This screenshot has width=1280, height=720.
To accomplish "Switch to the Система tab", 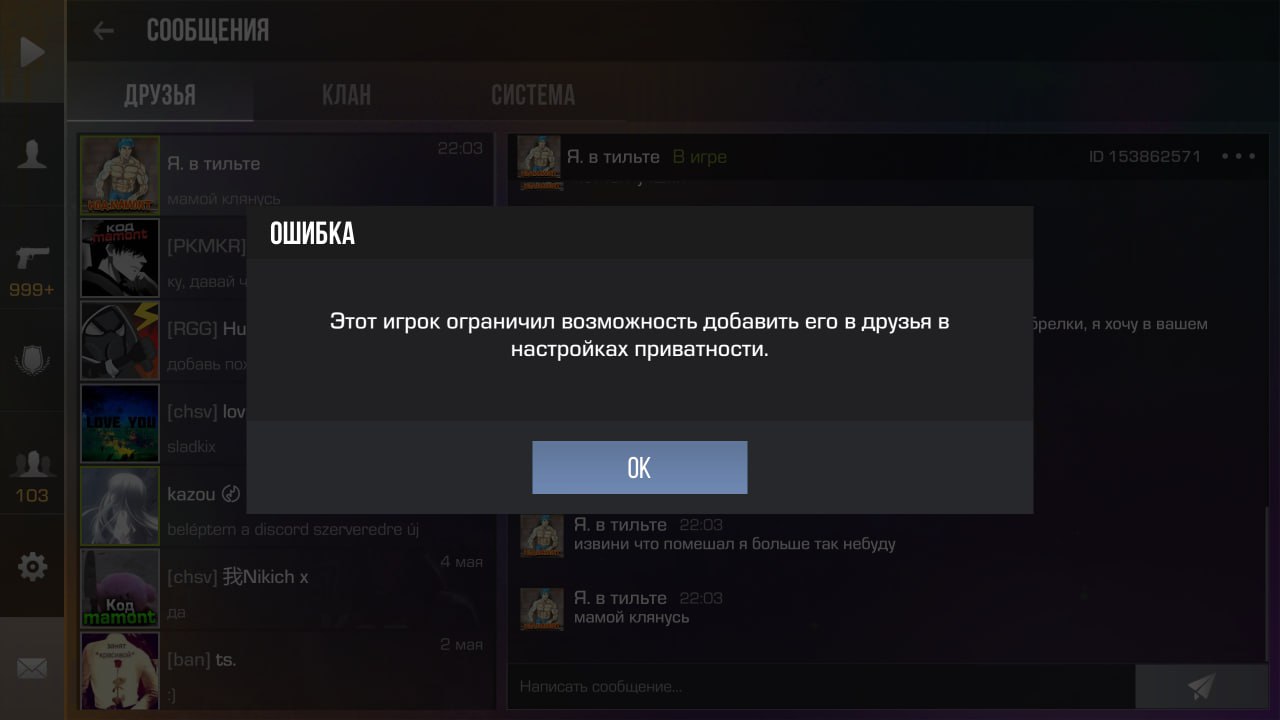I will [532, 95].
